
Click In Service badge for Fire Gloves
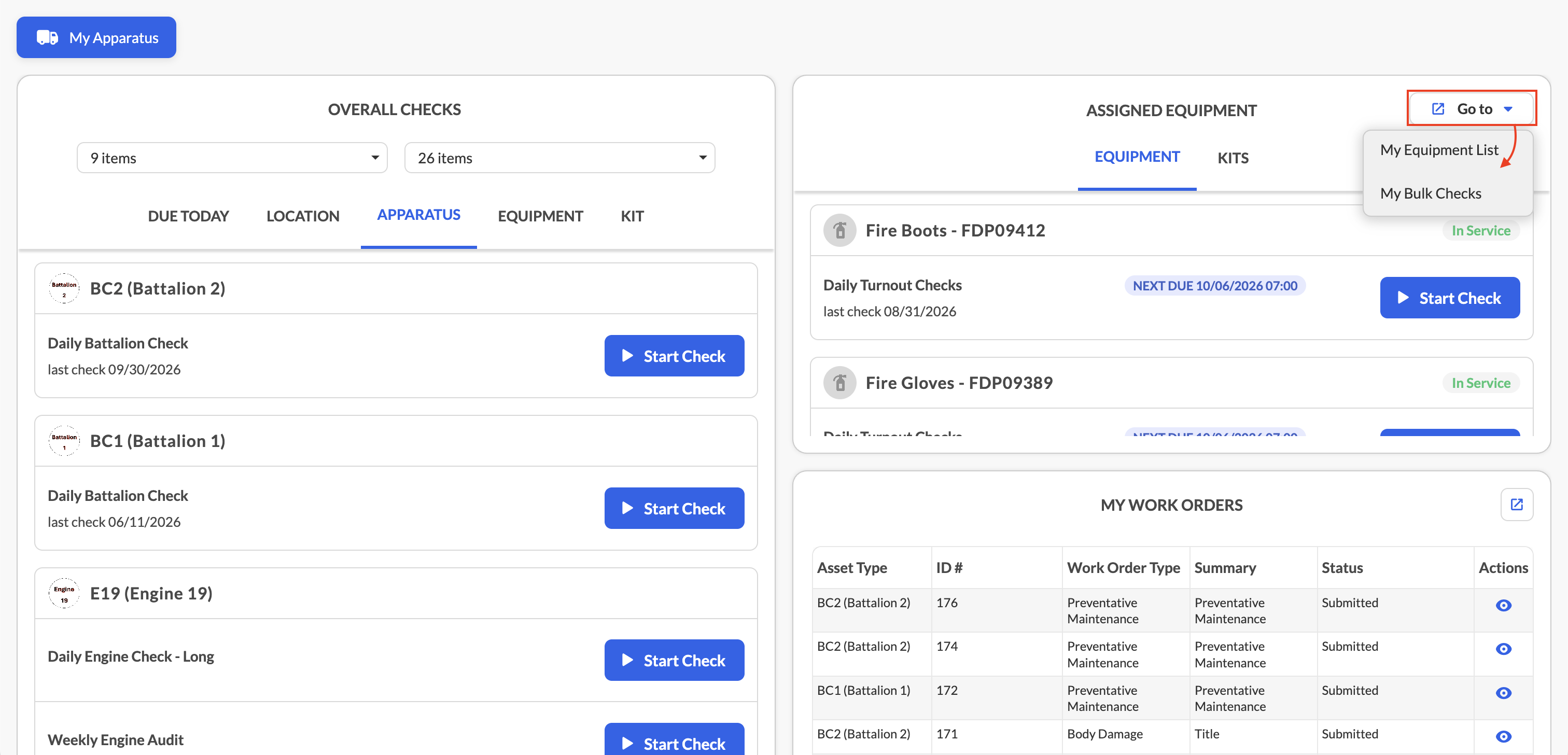pos(1480,384)
